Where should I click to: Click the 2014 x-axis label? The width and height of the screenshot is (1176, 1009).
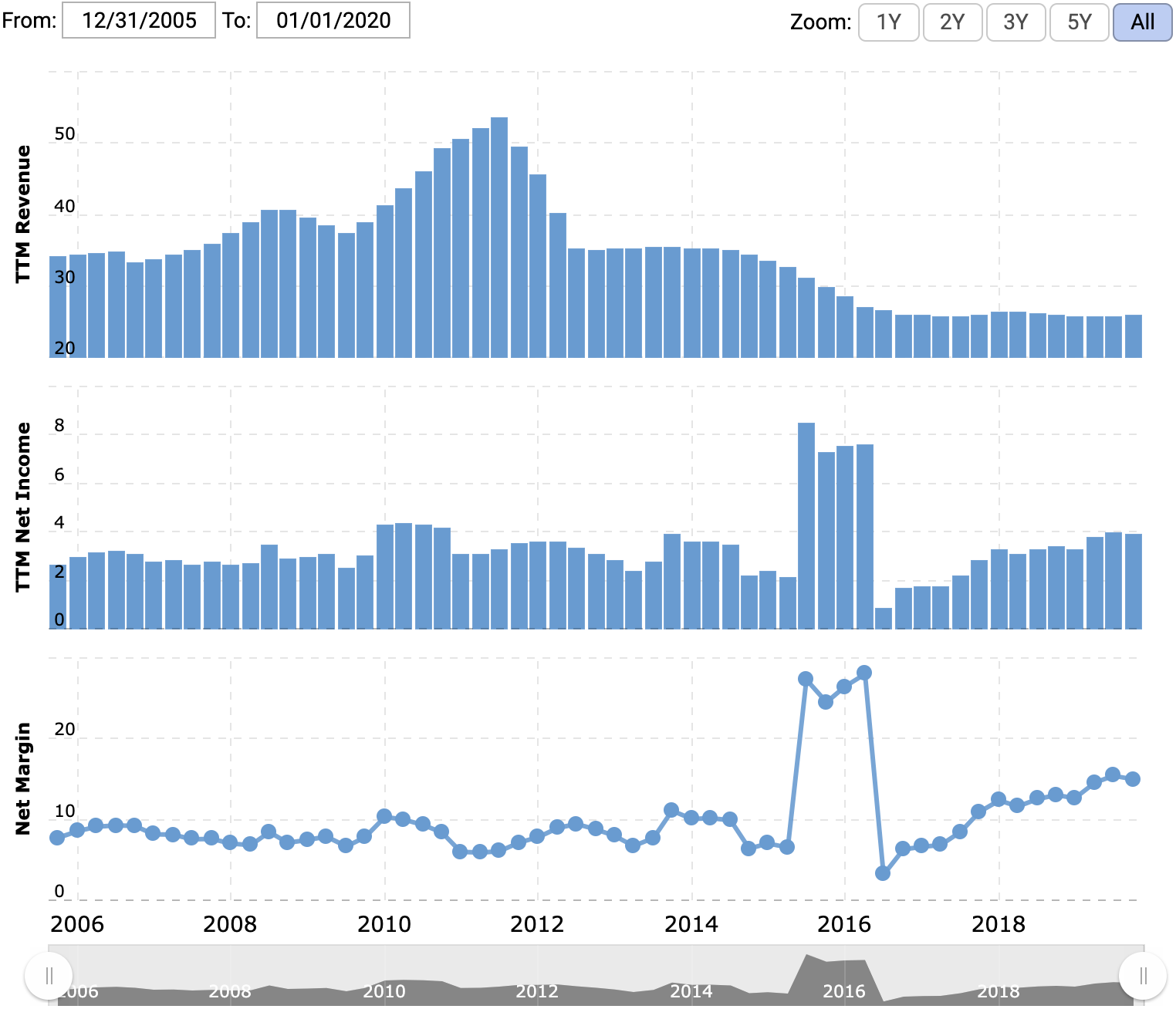click(x=691, y=924)
